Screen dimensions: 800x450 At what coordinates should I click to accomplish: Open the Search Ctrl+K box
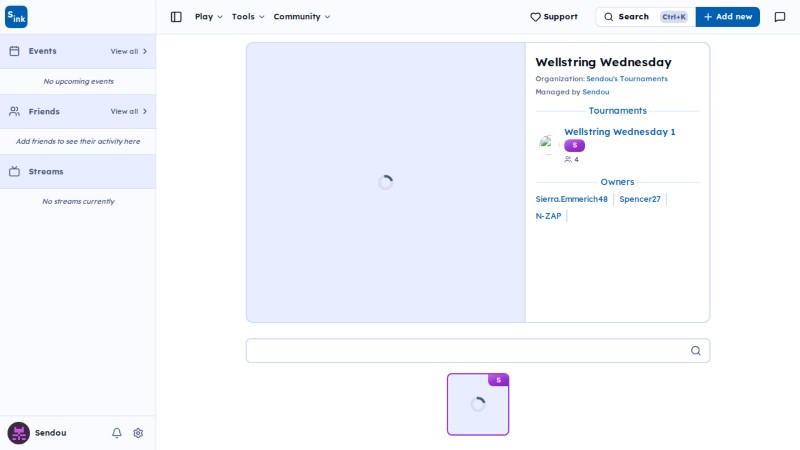645,17
